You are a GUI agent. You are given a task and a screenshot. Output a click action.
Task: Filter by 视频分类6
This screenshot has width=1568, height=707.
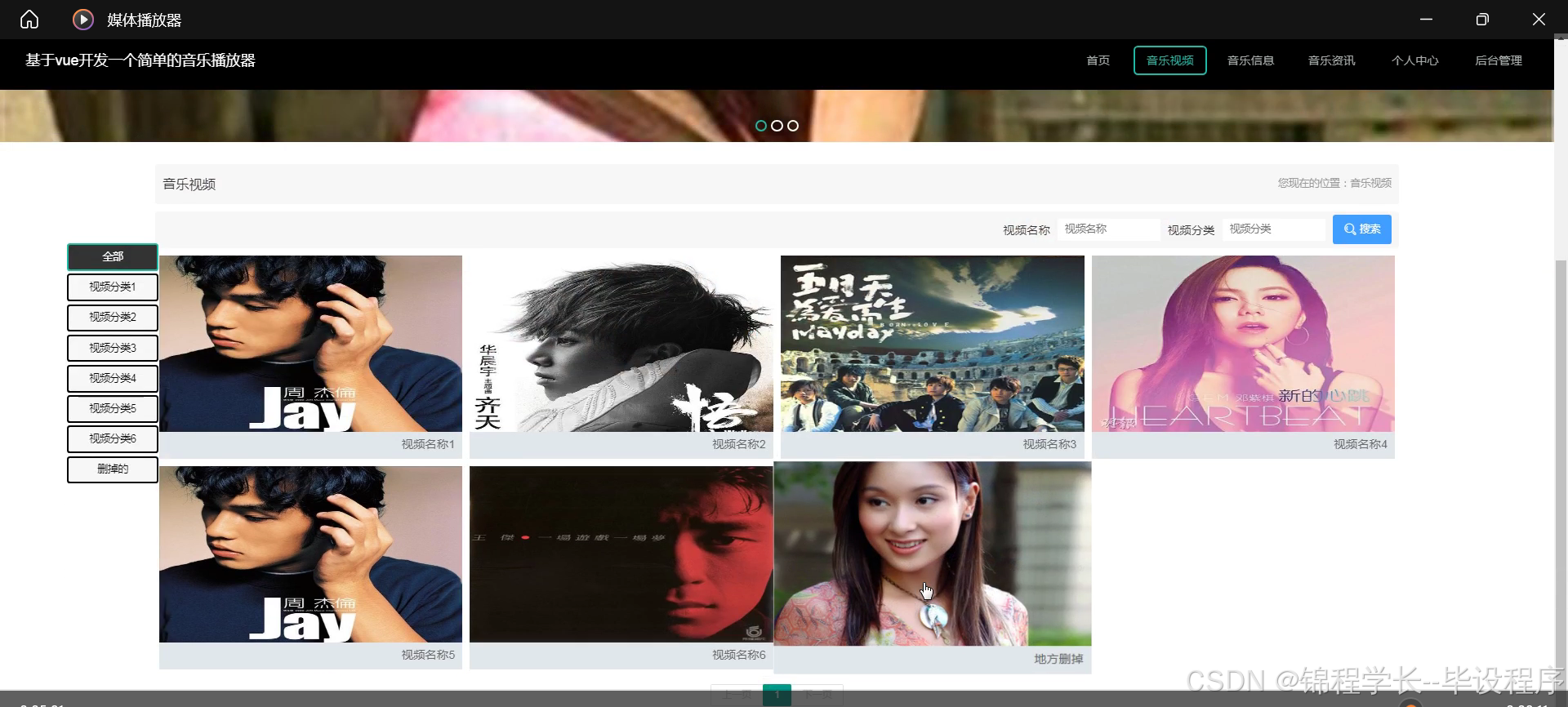pyautogui.click(x=113, y=438)
